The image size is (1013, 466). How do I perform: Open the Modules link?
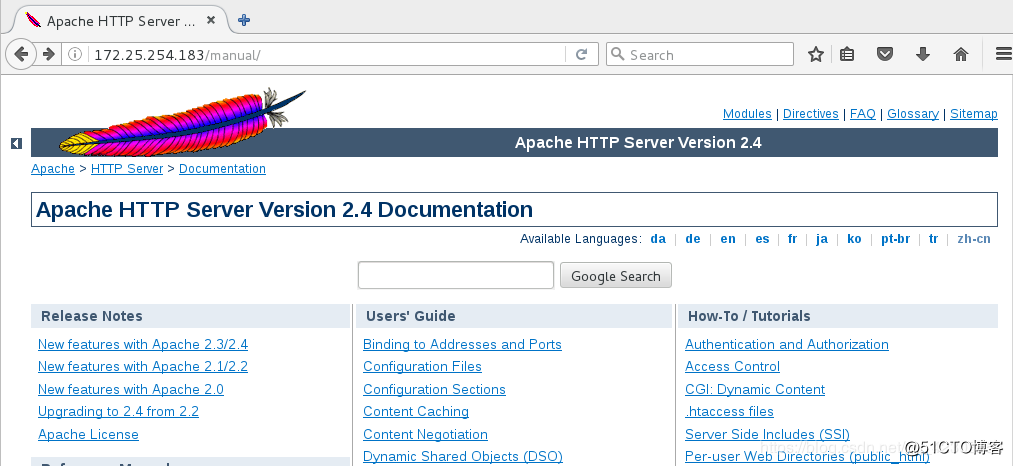(x=747, y=114)
